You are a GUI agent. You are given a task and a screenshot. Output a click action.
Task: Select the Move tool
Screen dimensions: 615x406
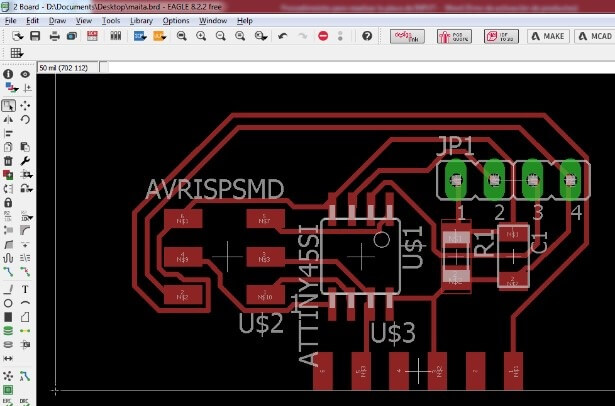(25, 106)
